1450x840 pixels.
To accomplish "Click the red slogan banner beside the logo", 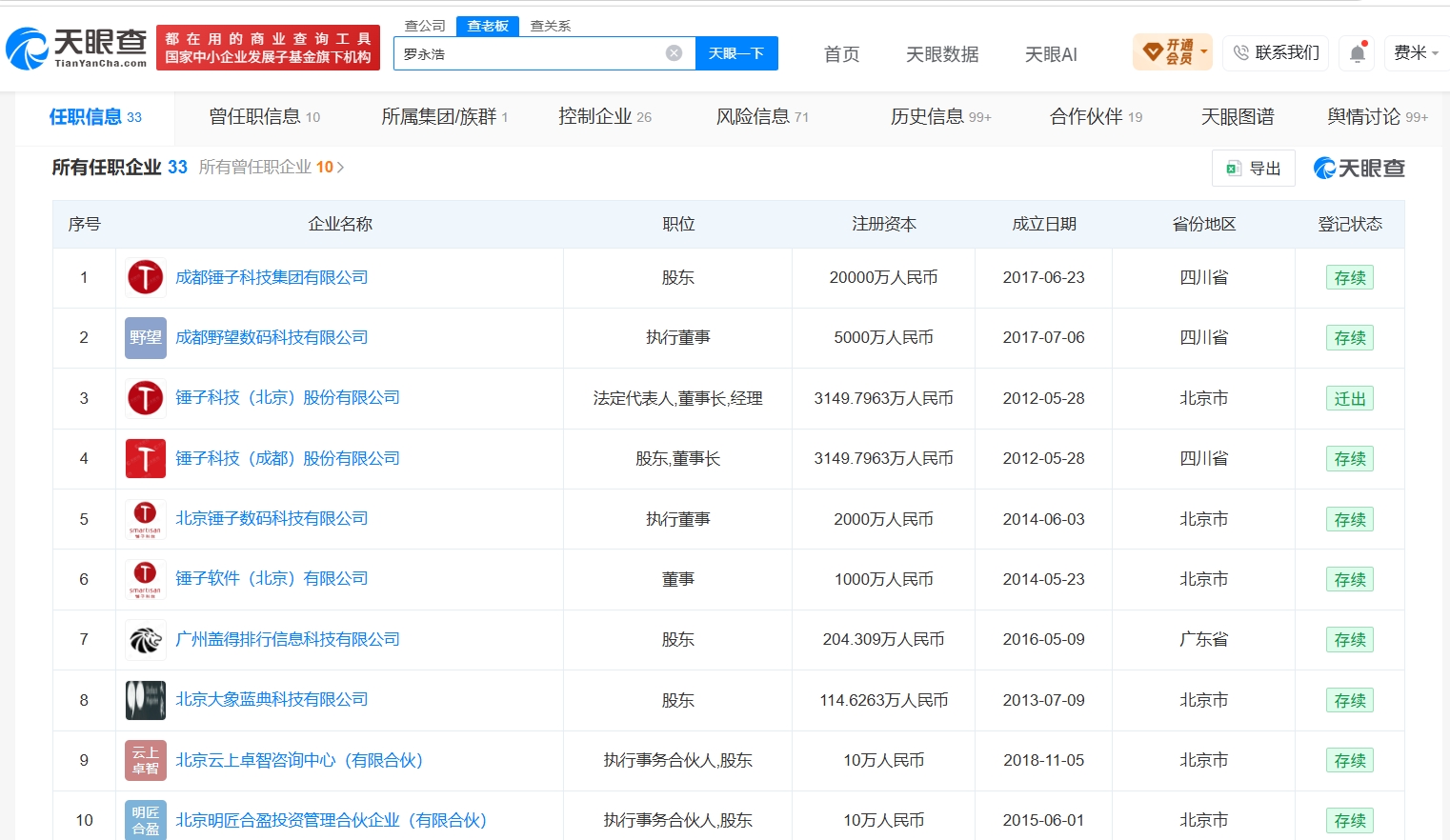I will tap(268, 48).
